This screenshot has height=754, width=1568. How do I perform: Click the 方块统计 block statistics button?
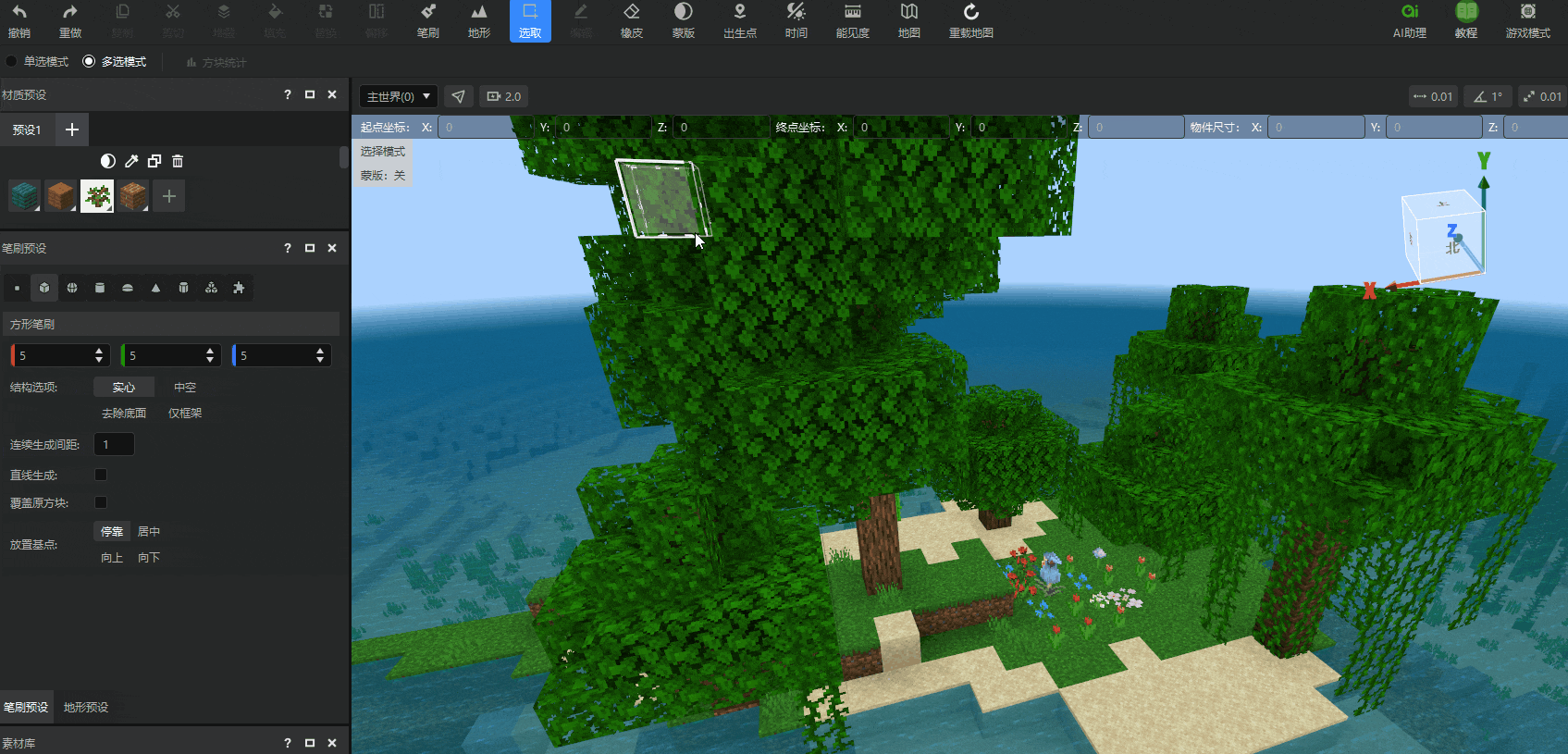(216, 62)
